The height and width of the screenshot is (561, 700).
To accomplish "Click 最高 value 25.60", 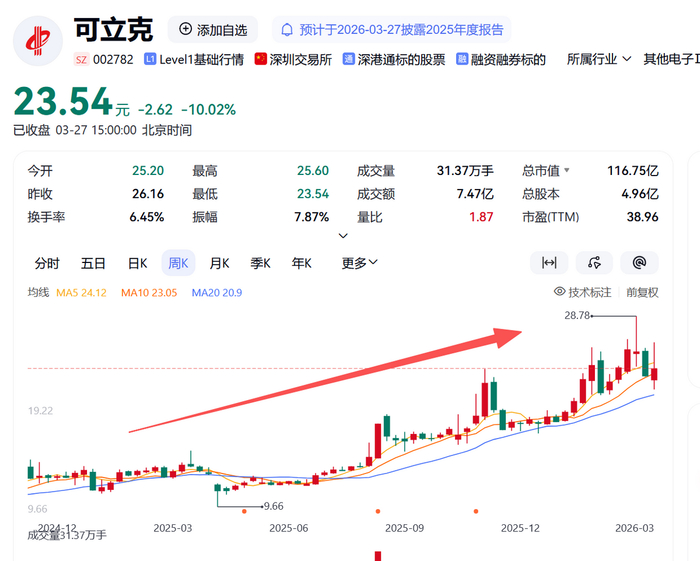I will coord(313,170).
